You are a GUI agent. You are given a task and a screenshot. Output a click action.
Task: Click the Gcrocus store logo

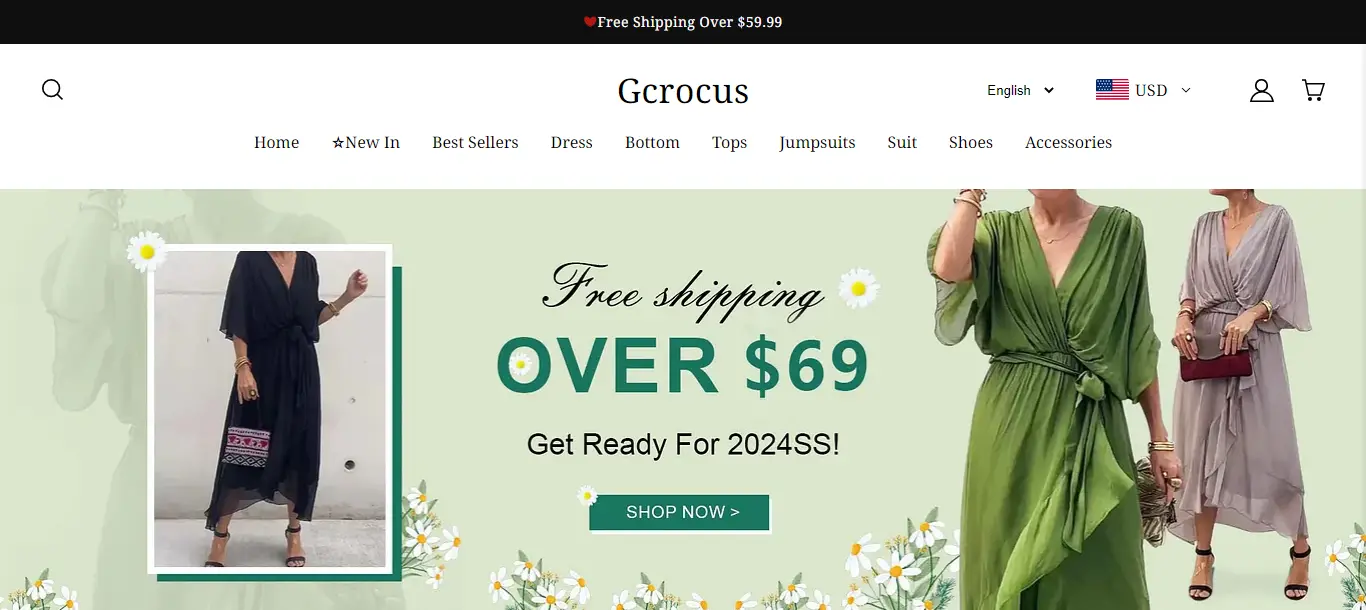click(x=683, y=91)
